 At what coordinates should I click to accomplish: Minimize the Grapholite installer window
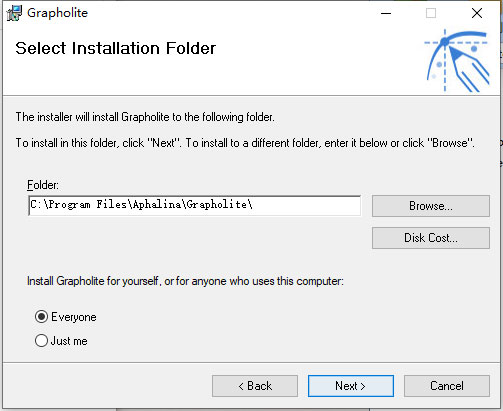tap(386, 13)
